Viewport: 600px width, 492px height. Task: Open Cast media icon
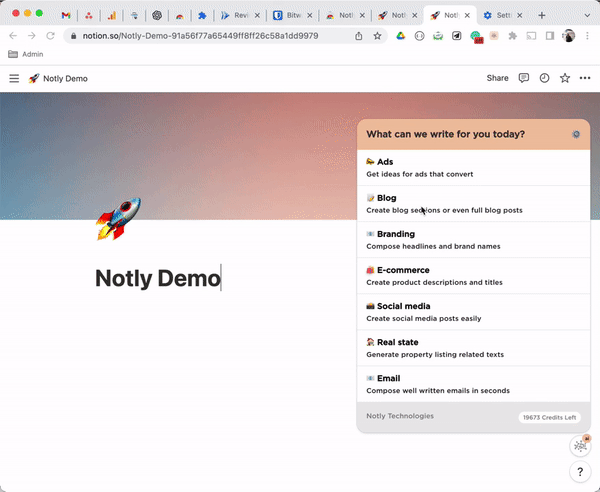click(531, 36)
